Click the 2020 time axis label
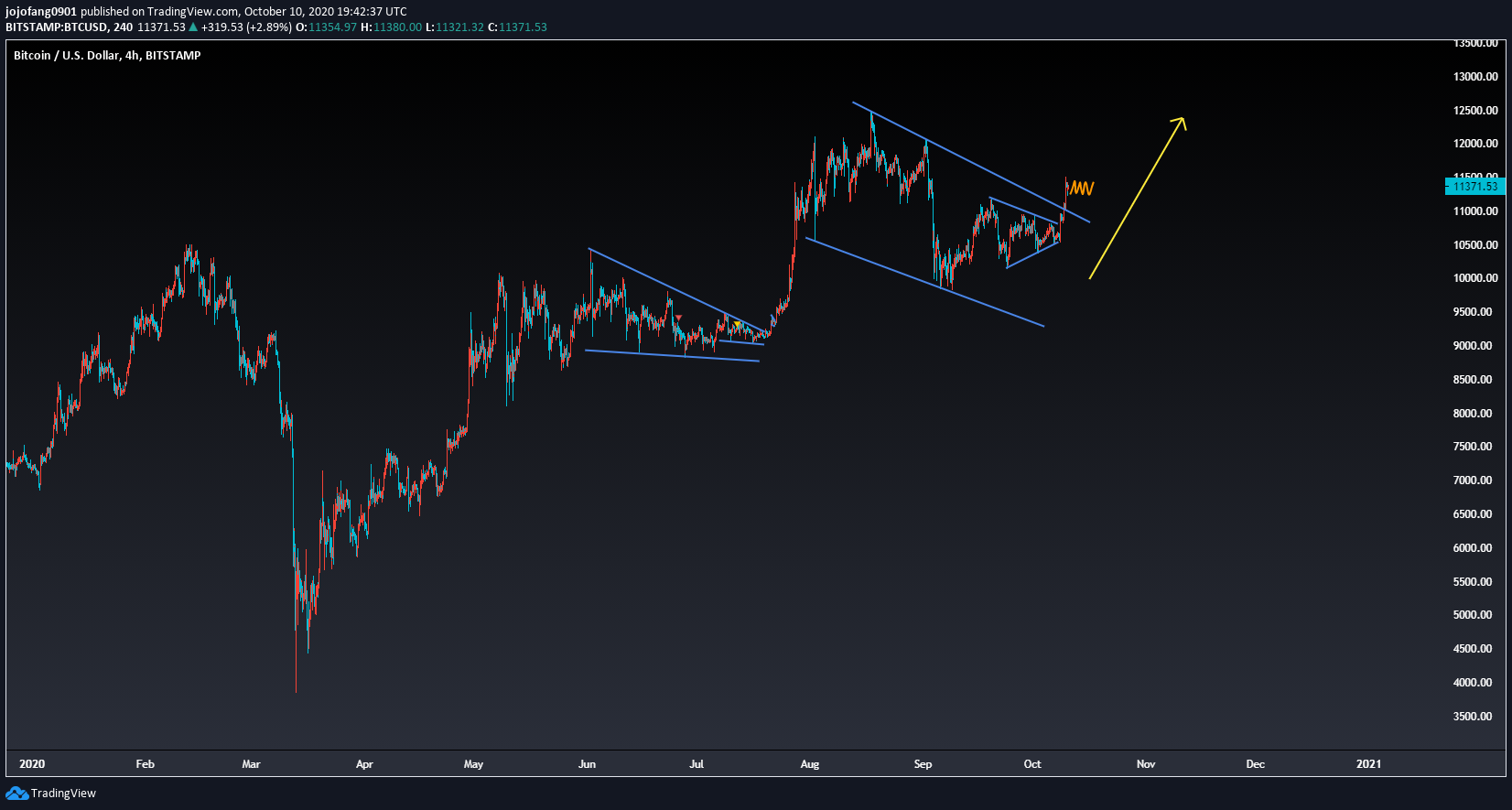Screen dimensions: 1512x810 click(x=32, y=764)
